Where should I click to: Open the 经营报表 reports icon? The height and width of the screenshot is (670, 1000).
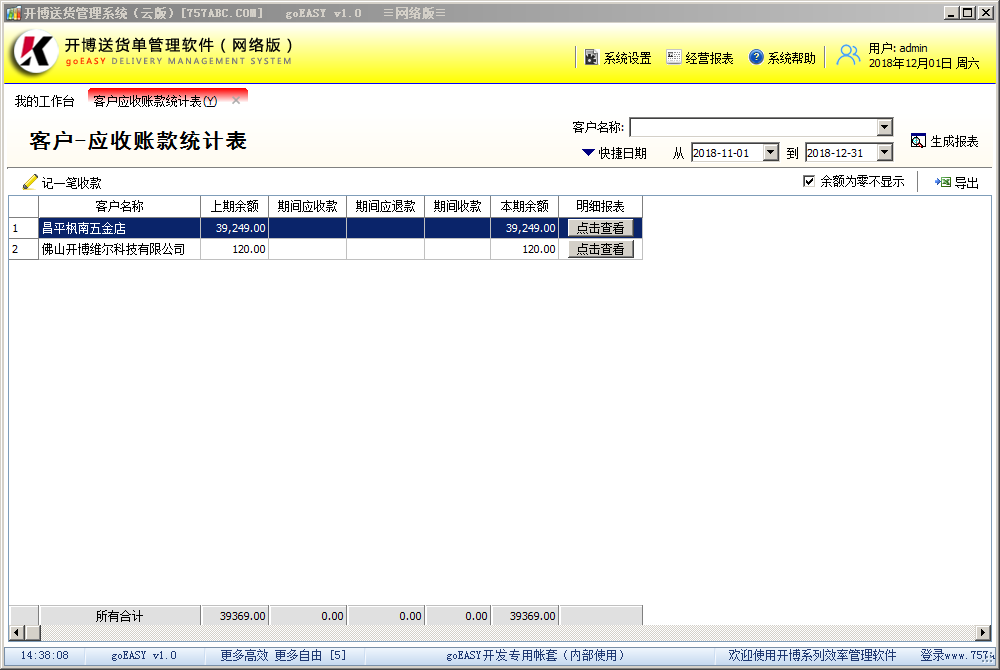pos(674,58)
